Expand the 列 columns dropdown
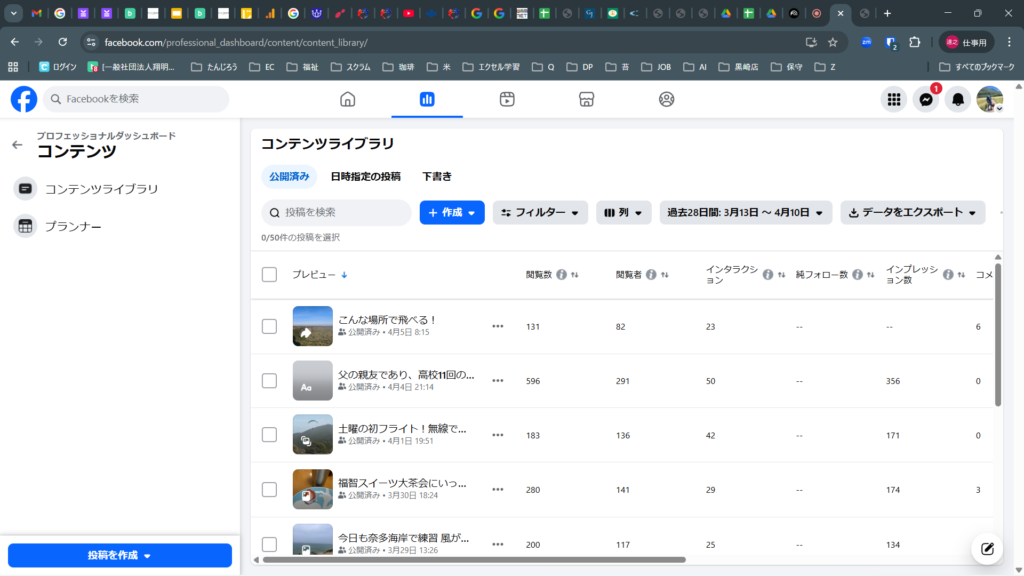This screenshot has width=1024, height=576. coord(624,212)
